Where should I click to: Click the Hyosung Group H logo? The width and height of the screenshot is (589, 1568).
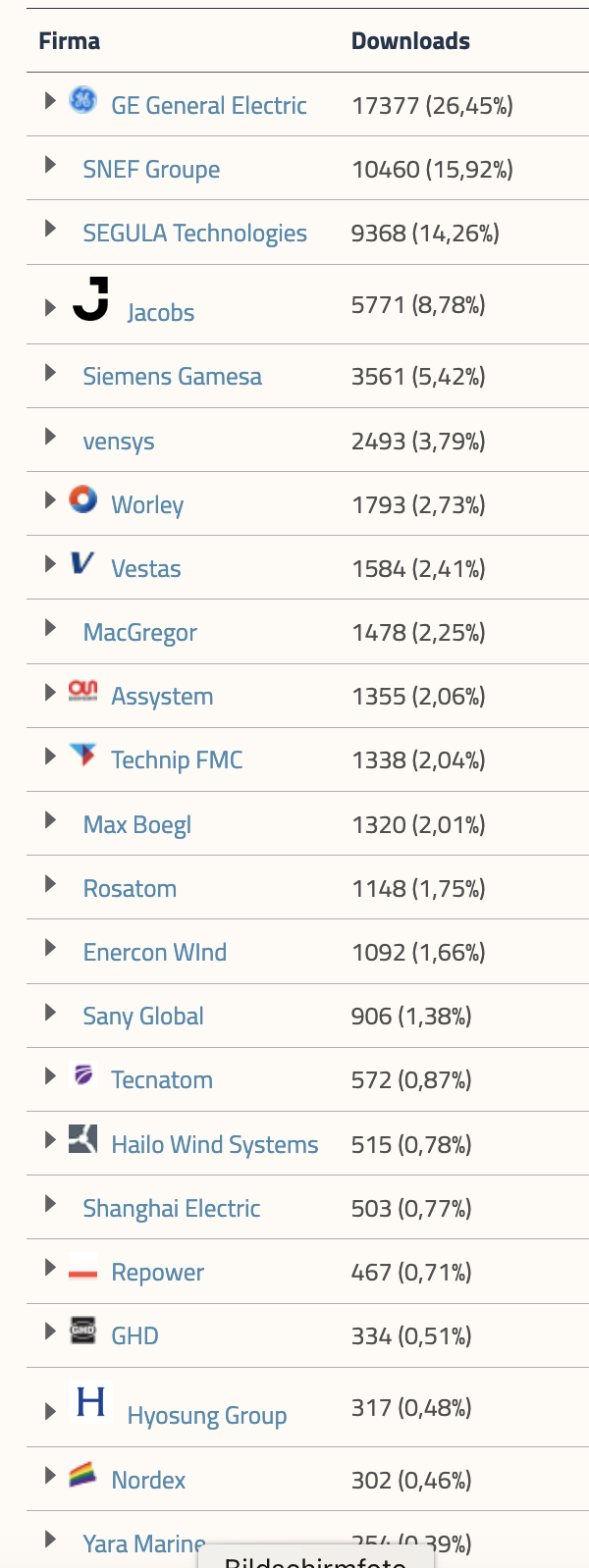pos(91,1402)
